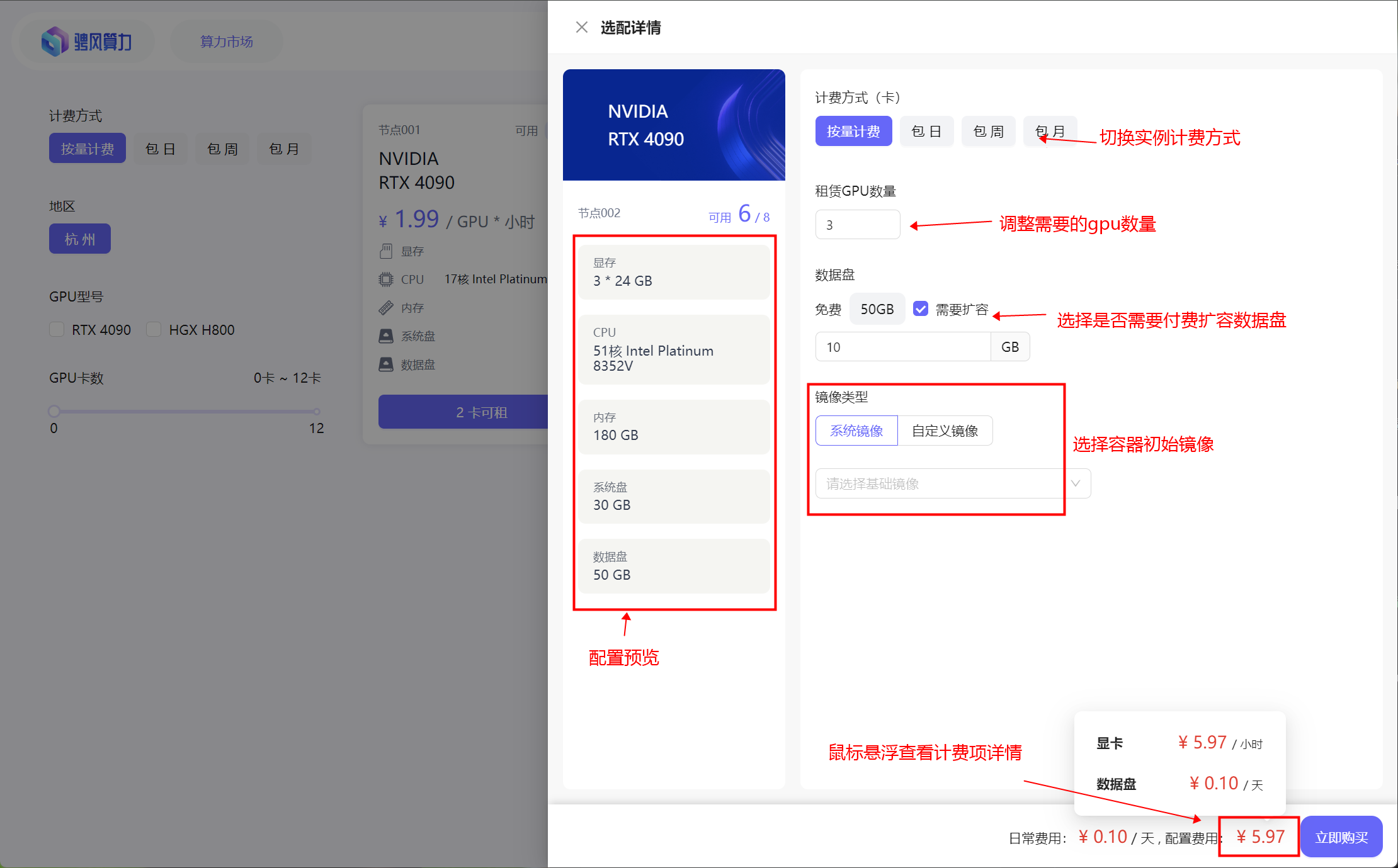Click the 系统盘 disk icon in node001 card

pos(386,336)
